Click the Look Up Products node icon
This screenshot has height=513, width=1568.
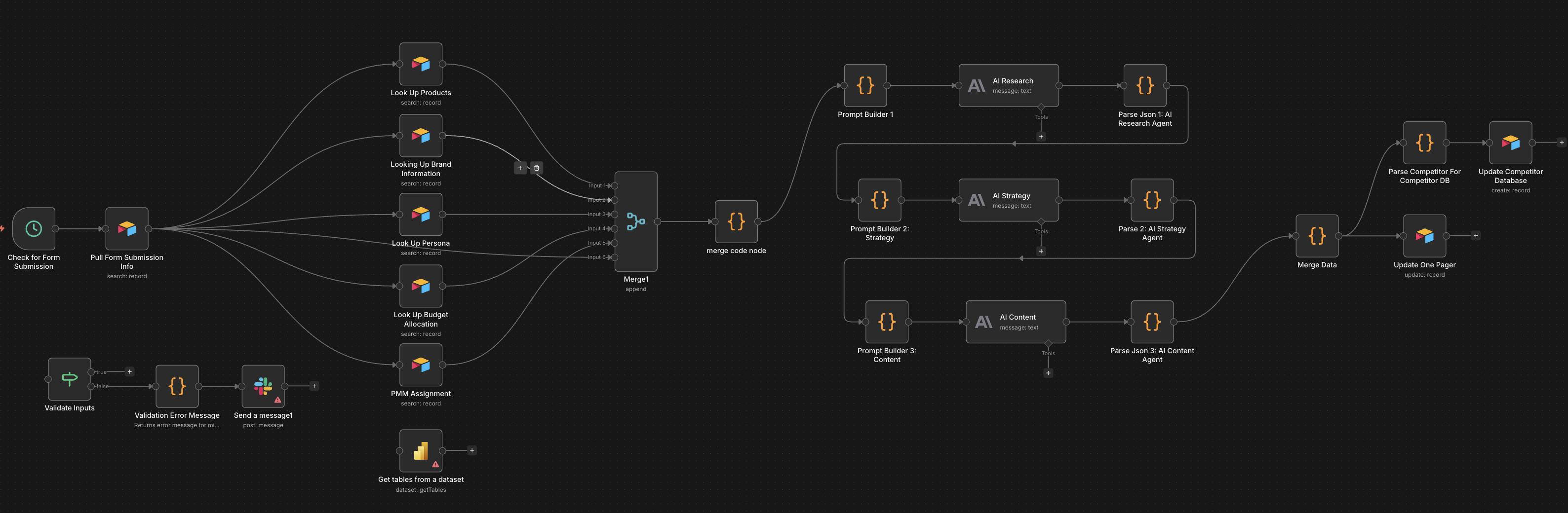coord(421,65)
